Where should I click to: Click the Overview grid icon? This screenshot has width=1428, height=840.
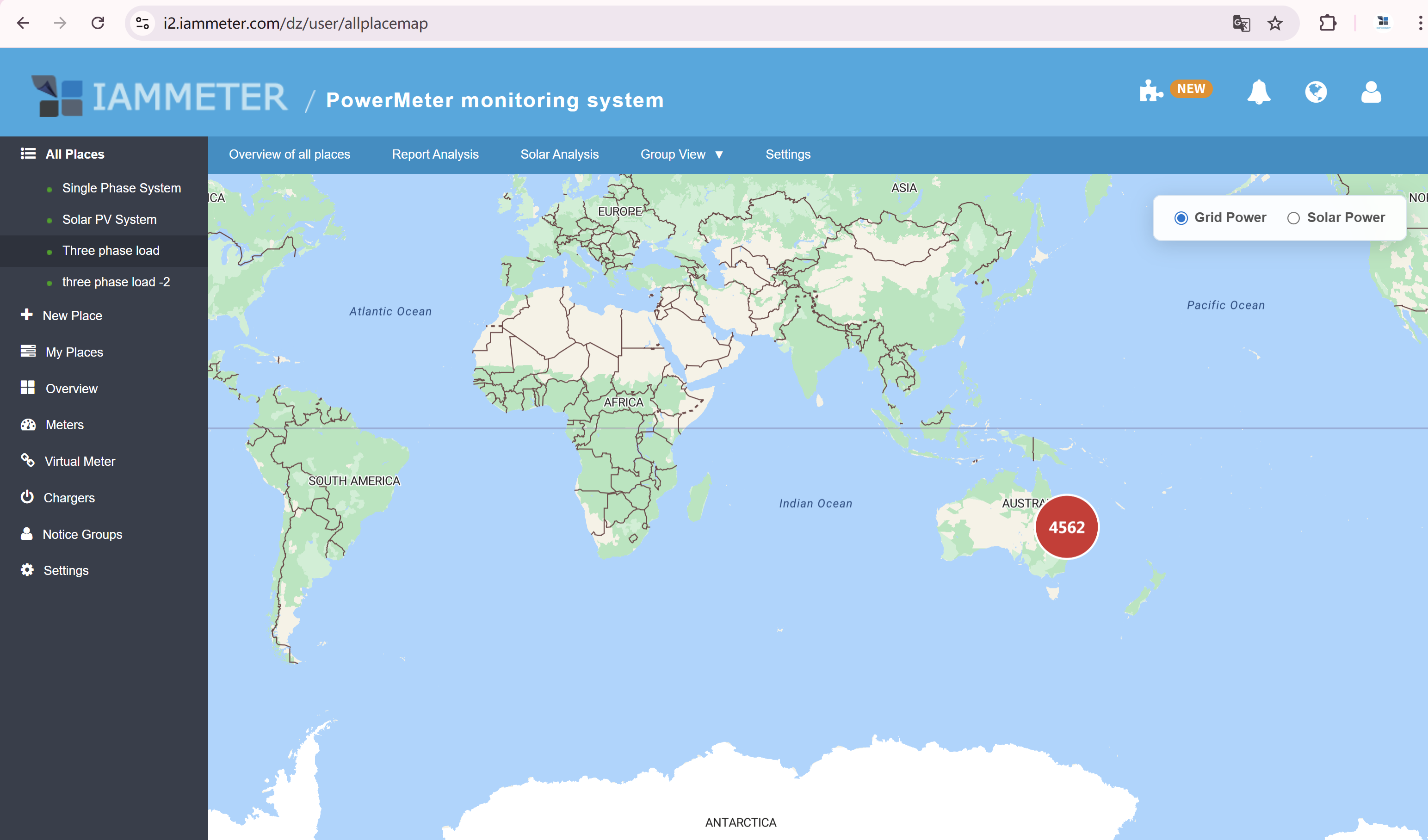point(28,388)
